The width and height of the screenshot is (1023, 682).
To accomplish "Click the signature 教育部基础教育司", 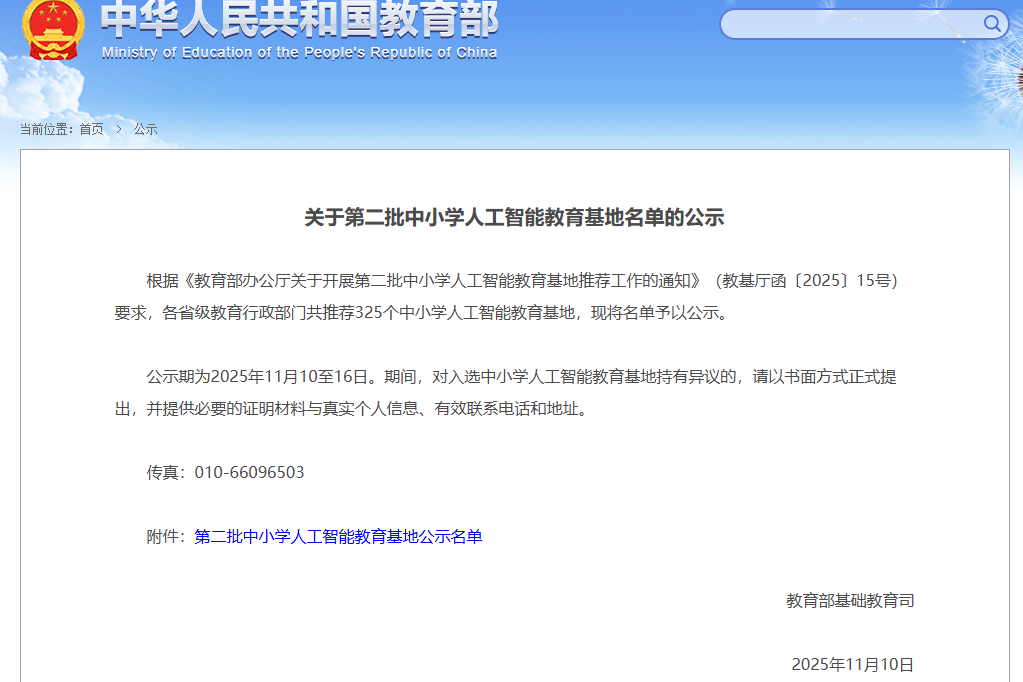I will point(850,601).
